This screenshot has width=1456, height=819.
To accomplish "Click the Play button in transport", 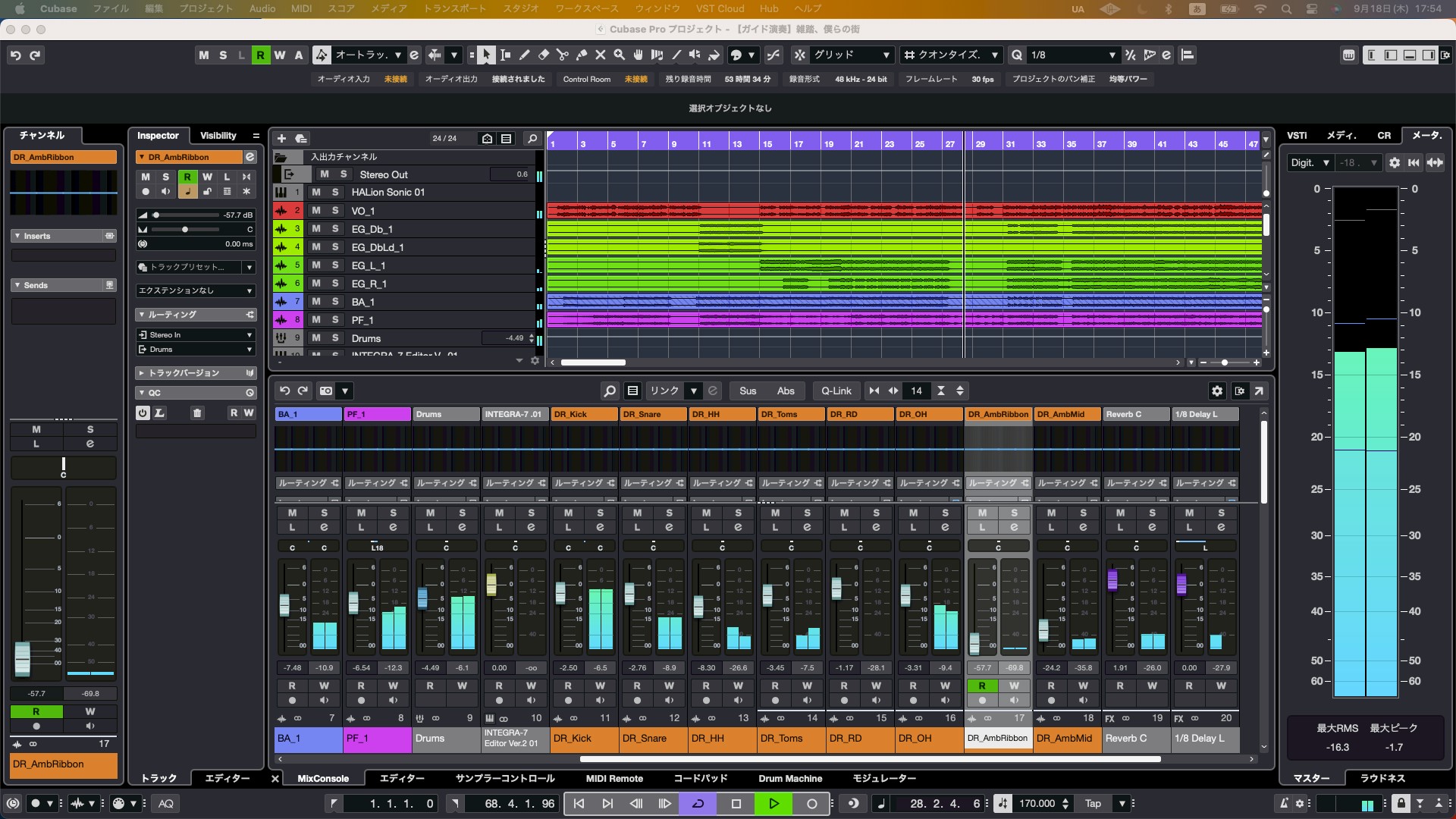I will point(773,803).
